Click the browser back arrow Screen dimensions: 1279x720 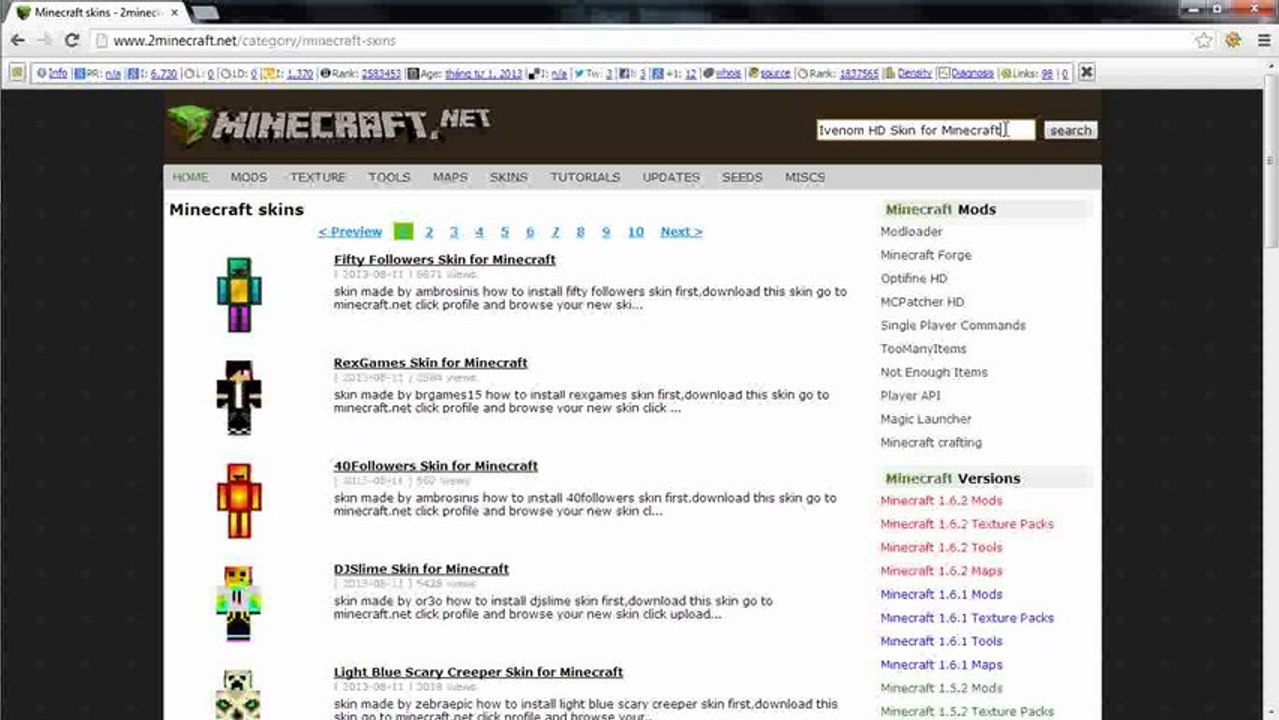click(x=17, y=41)
